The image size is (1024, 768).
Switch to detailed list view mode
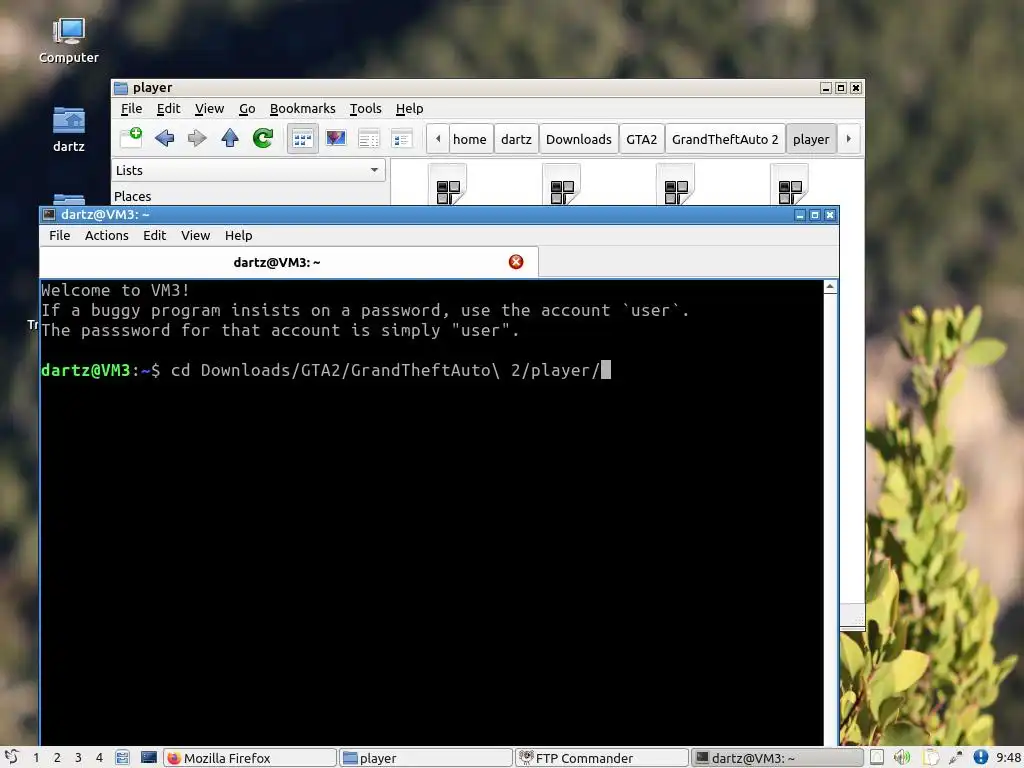click(x=402, y=138)
